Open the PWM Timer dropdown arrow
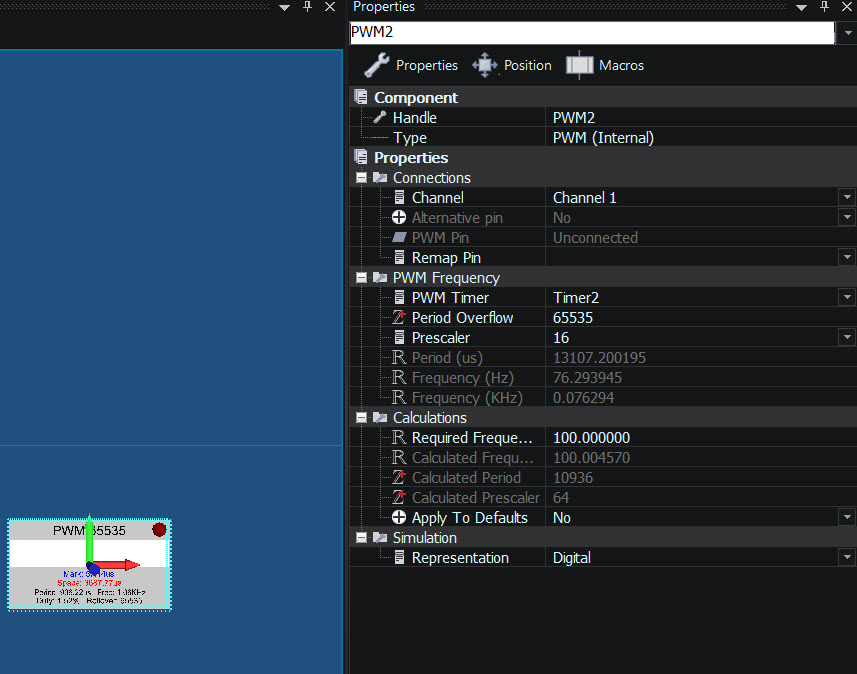This screenshot has width=857, height=674. point(847,297)
